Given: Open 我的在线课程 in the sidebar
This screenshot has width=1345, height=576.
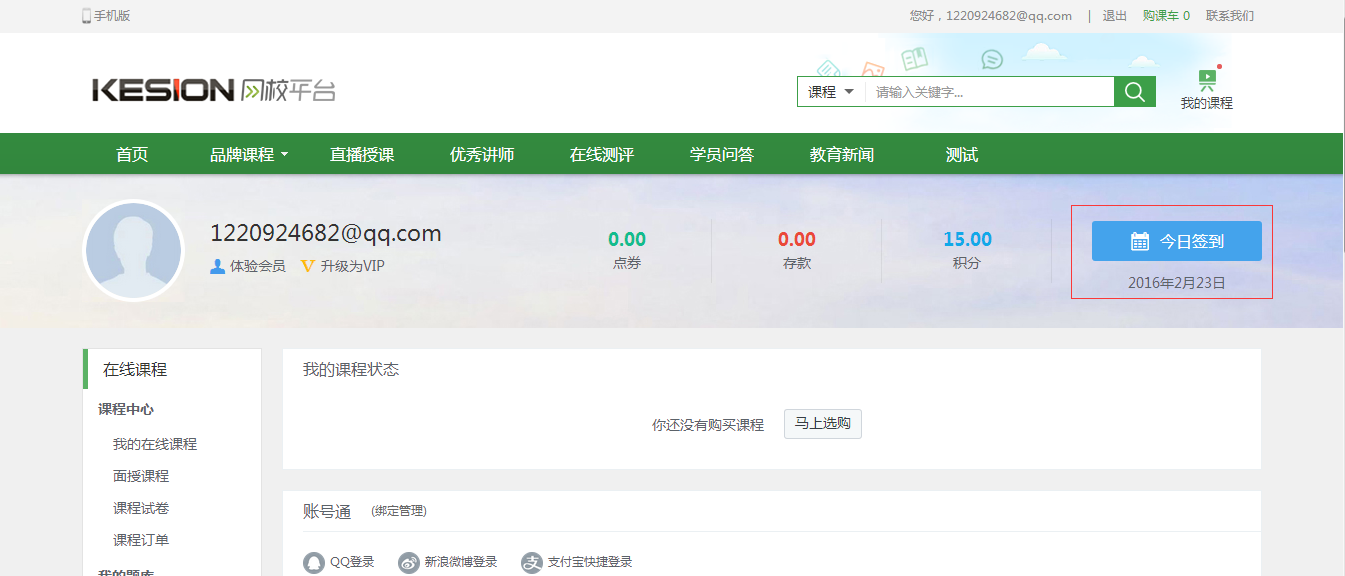Looking at the screenshot, I should pyautogui.click(x=155, y=444).
